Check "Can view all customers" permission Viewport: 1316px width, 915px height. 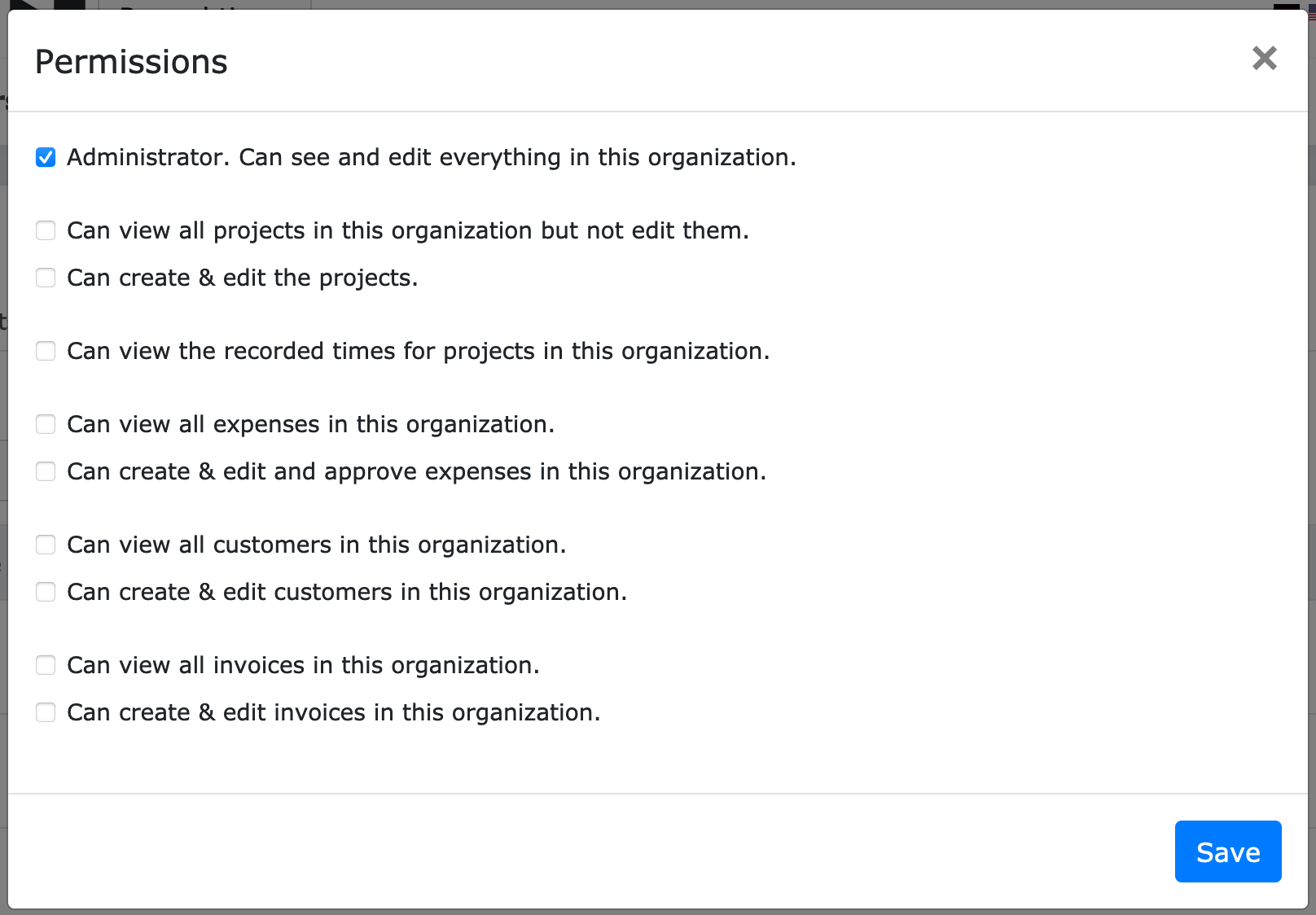coord(46,545)
